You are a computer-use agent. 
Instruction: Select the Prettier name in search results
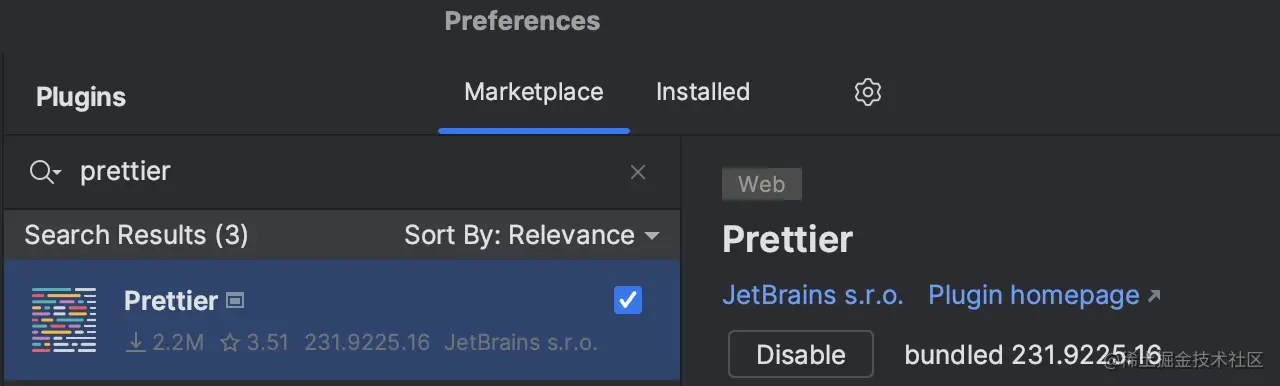coord(171,301)
